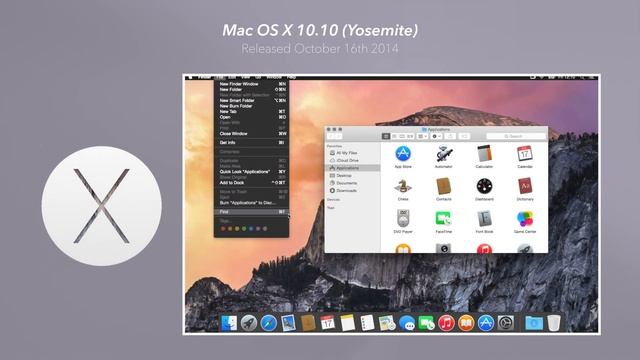
Task: Open the Calculator app icon
Action: coord(484,153)
